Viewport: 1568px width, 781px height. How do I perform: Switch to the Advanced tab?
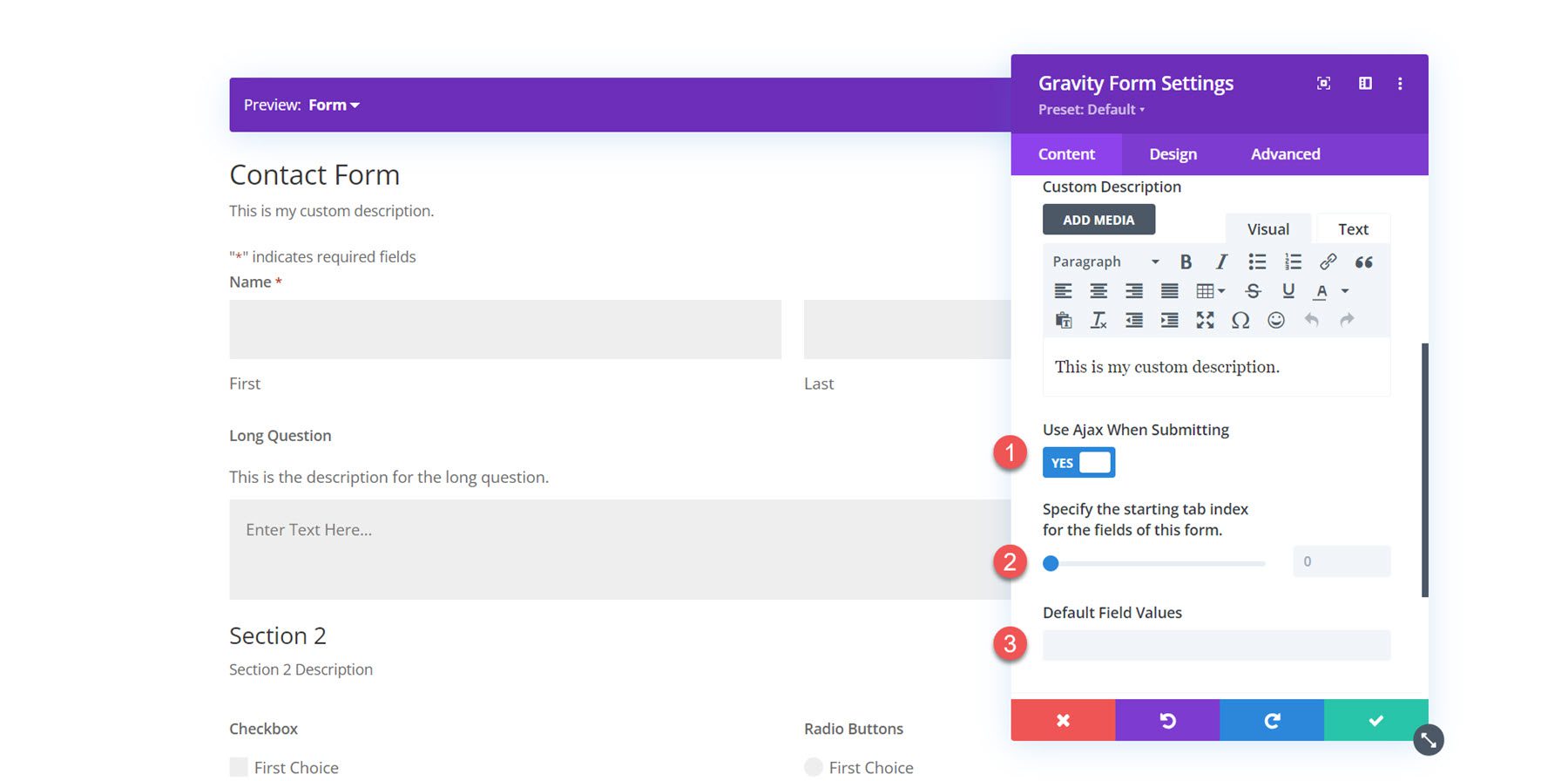tap(1285, 154)
